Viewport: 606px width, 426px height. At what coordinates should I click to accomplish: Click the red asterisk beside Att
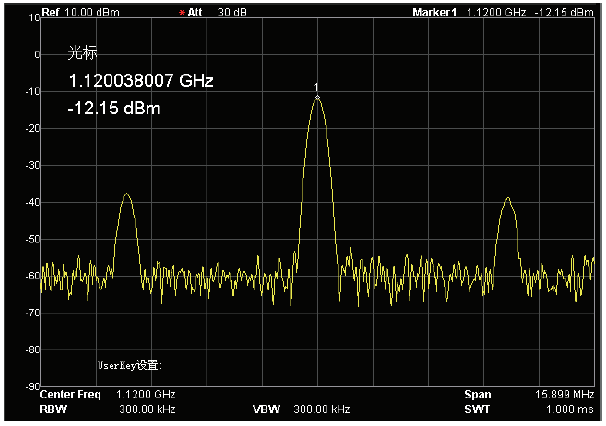coord(182,13)
